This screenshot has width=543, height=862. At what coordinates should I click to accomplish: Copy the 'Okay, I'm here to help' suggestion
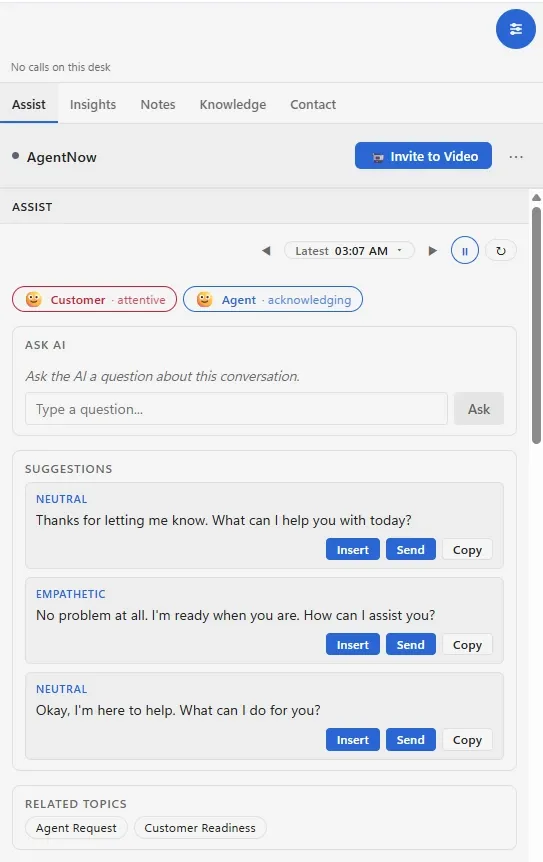coord(467,740)
